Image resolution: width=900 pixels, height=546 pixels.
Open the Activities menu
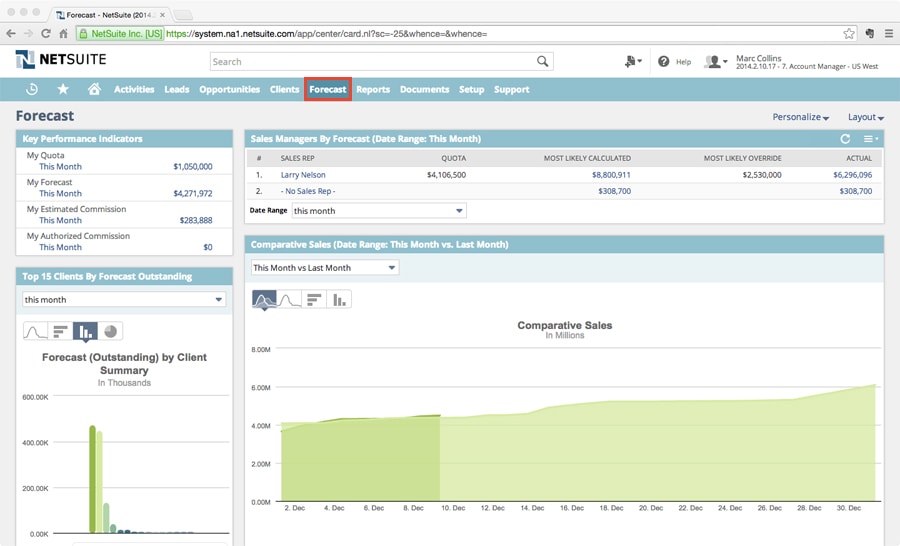point(134,90)
